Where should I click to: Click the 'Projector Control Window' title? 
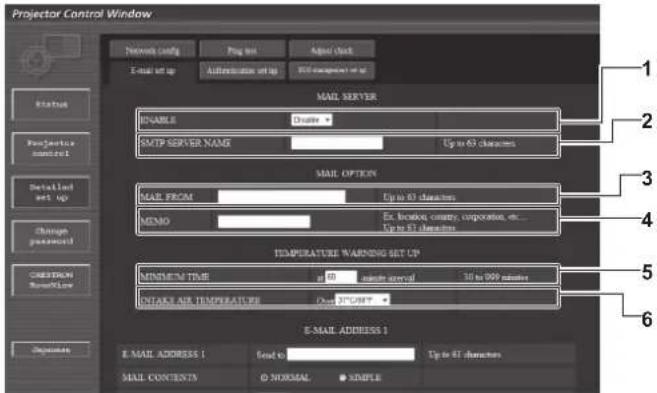pyautogui.click(x=82, y=14)
